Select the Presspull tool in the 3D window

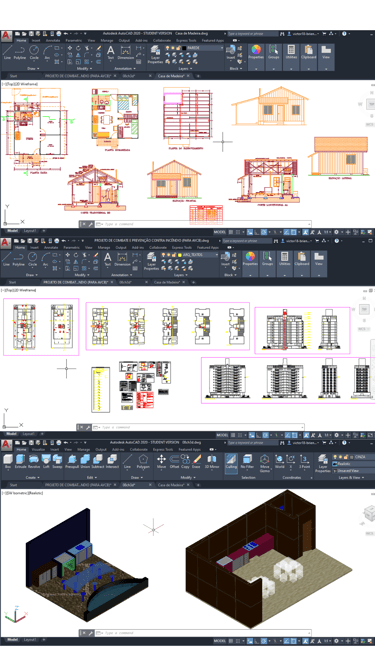[x=72, y=461]
